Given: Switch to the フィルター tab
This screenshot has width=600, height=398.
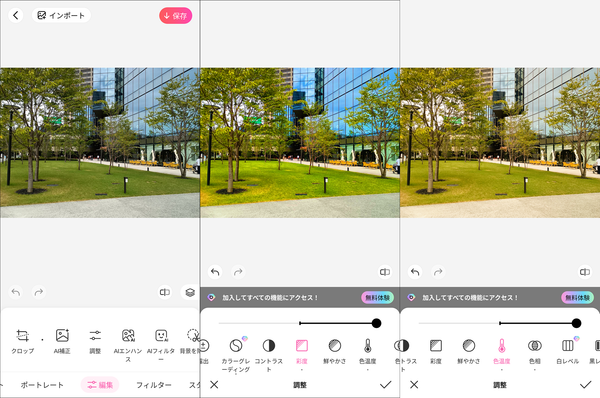Looking at the screenshot, I should click(153, 385).
